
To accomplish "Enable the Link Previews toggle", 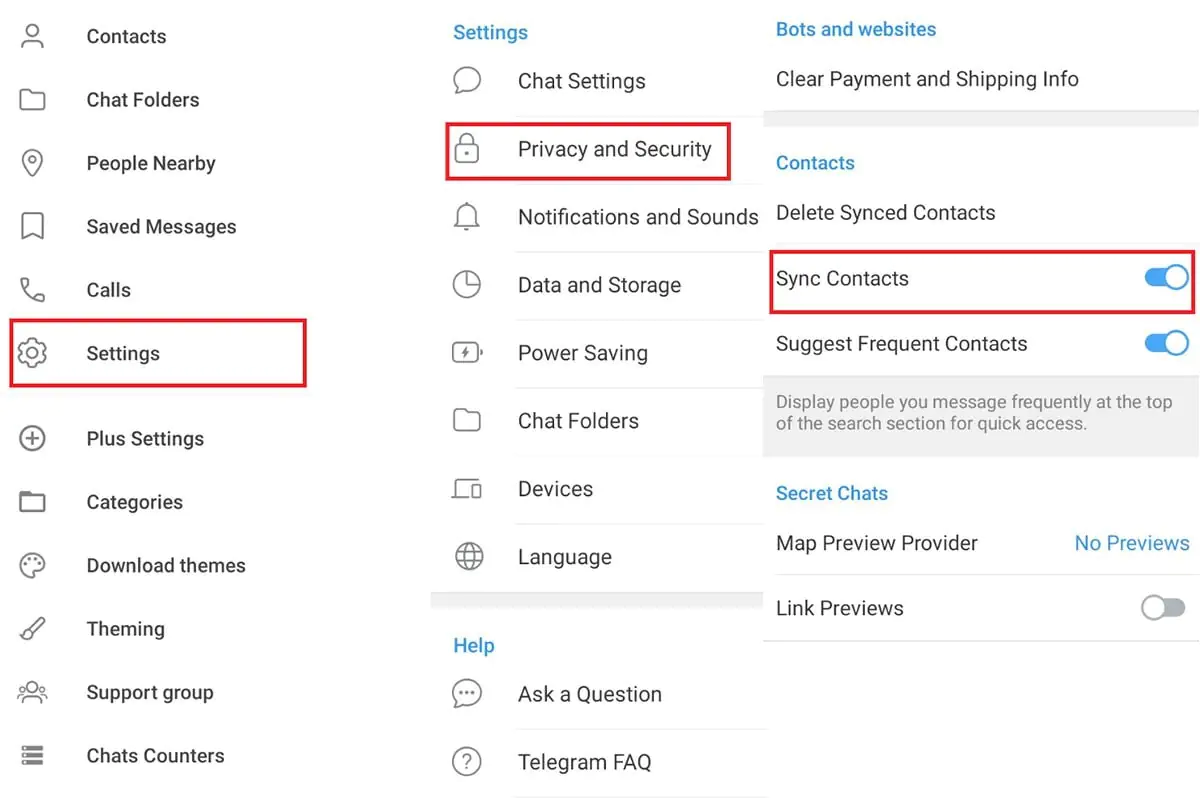I will pyautogui.click(x=1164, y=608).
